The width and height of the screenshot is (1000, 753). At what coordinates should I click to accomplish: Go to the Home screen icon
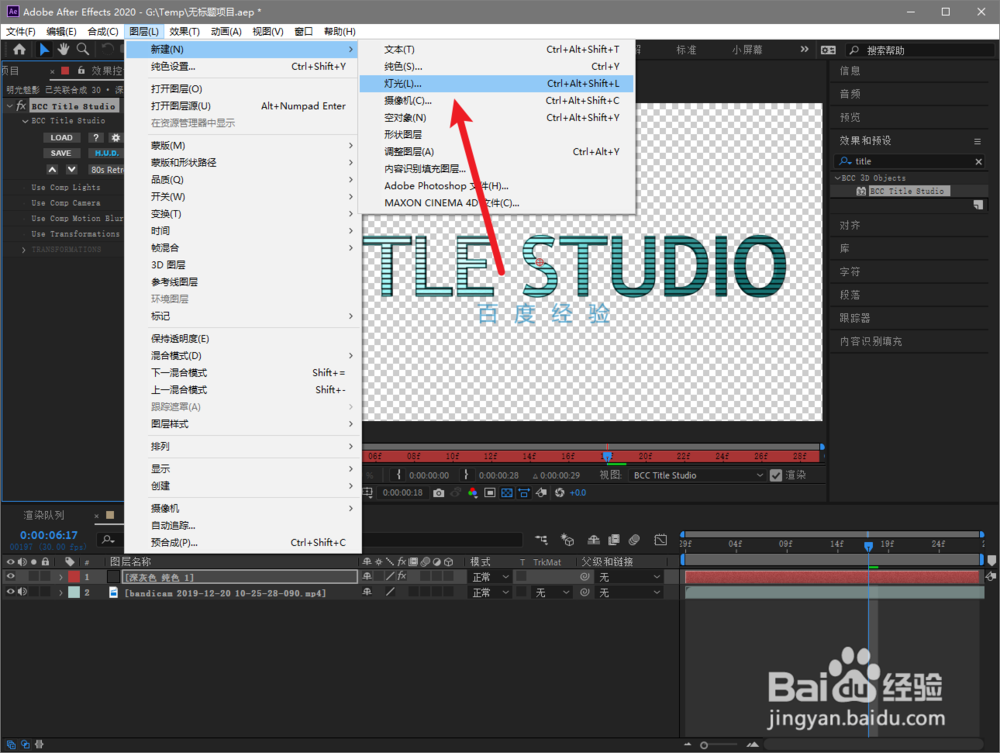tap(19, 49)
